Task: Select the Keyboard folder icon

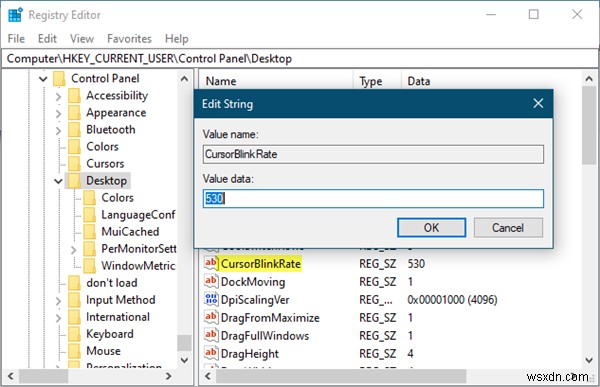Action: 74,334
